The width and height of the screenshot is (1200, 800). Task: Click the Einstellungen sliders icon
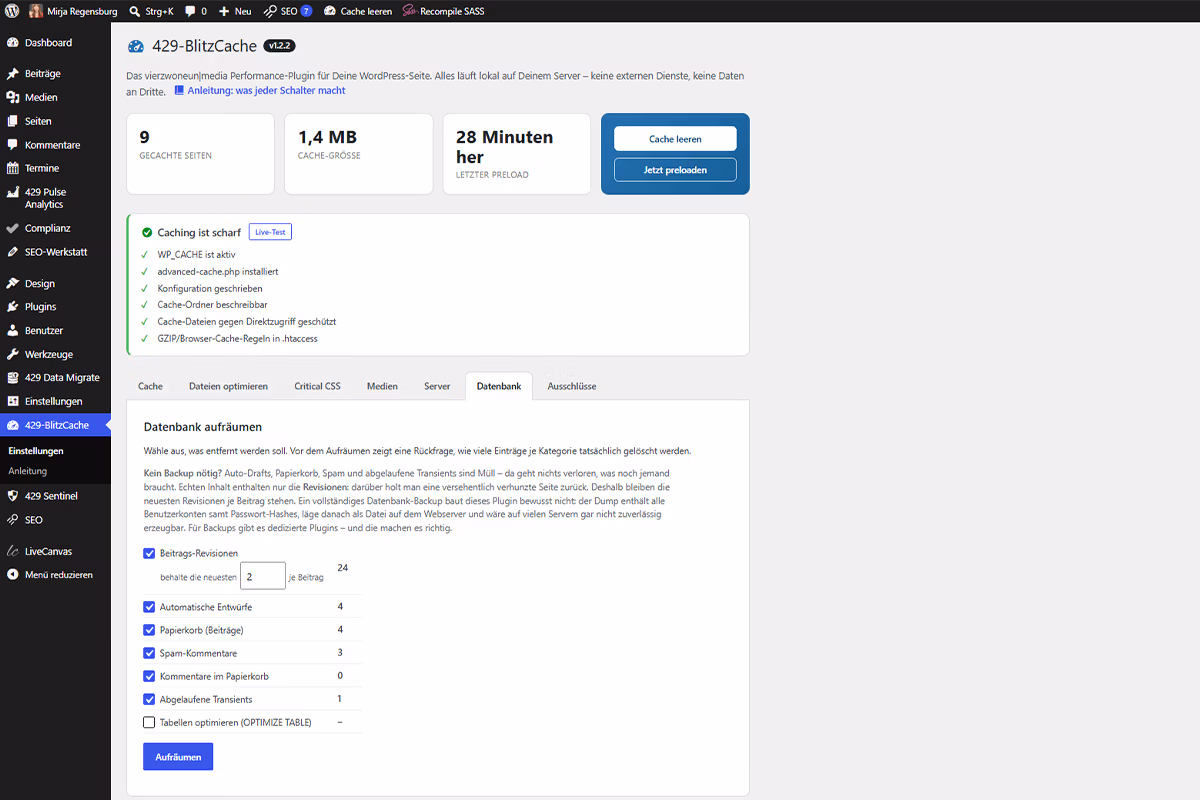pos(13,401)
